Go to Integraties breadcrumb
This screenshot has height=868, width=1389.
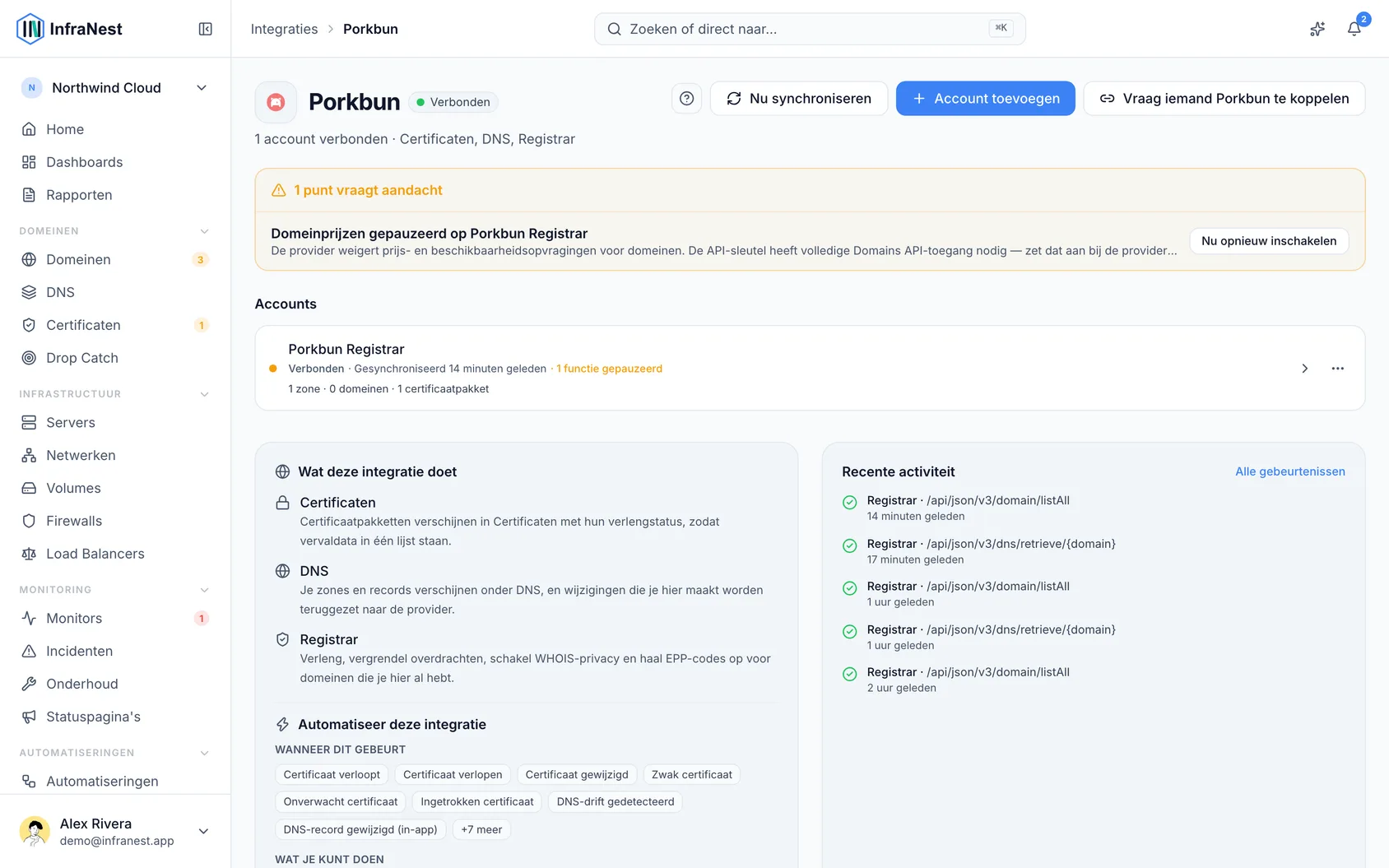tap(284, 29)
